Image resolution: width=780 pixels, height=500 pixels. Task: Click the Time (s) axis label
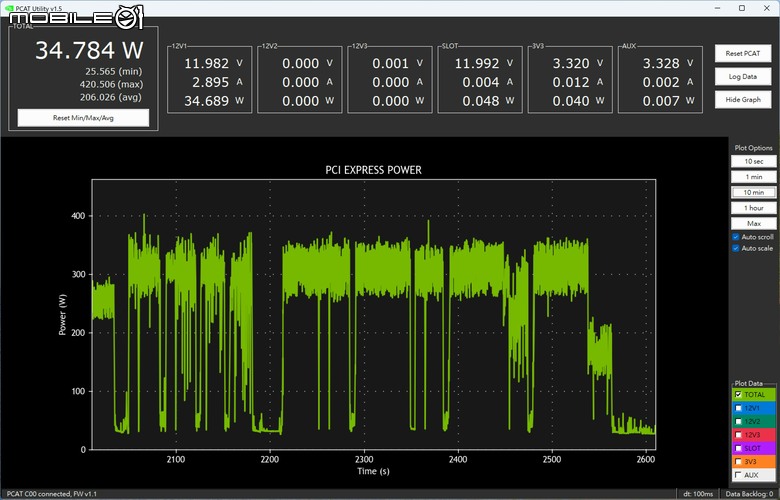(x=373, y=471)
